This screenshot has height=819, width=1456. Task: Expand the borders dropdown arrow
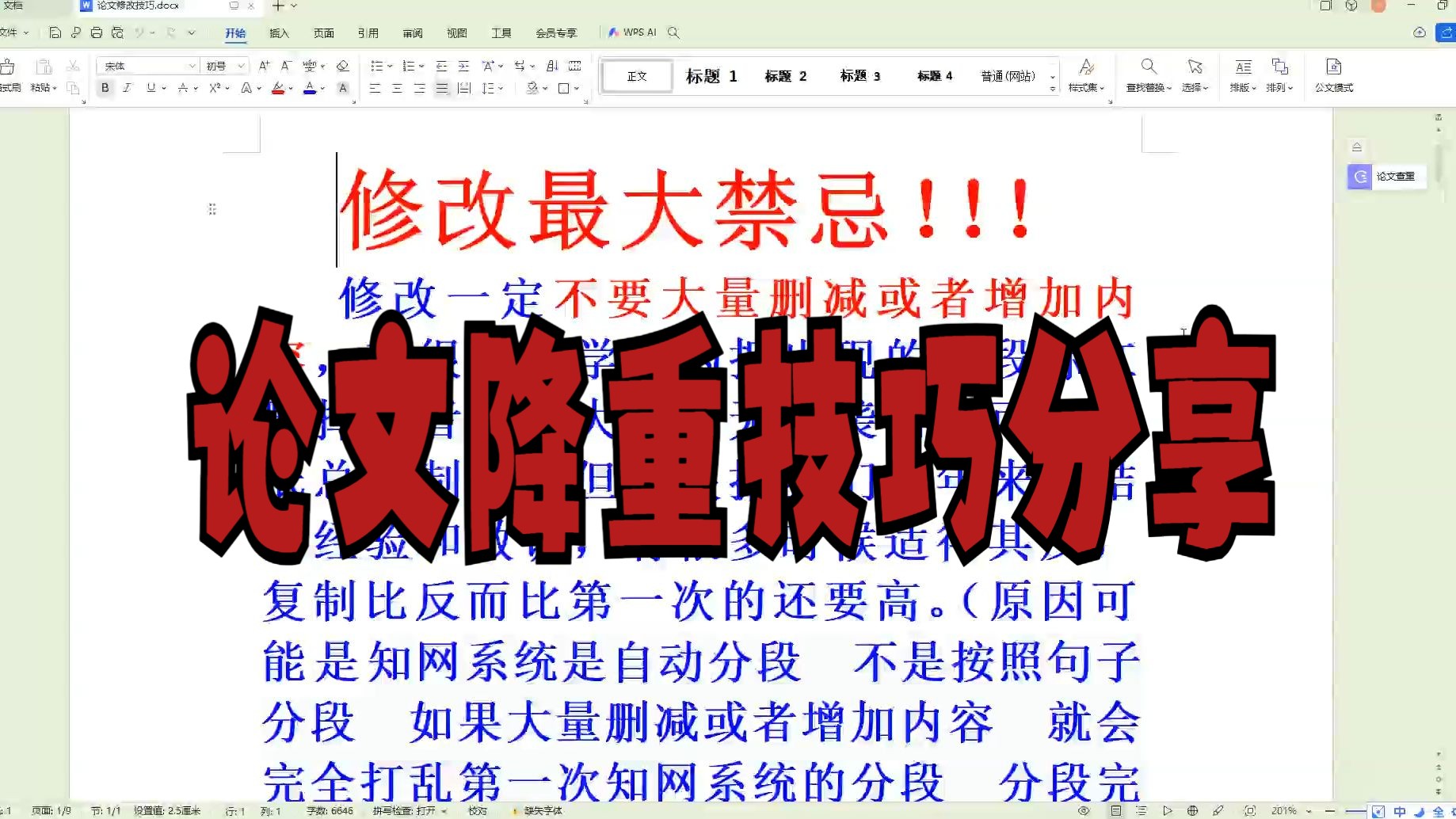(577, 88)
